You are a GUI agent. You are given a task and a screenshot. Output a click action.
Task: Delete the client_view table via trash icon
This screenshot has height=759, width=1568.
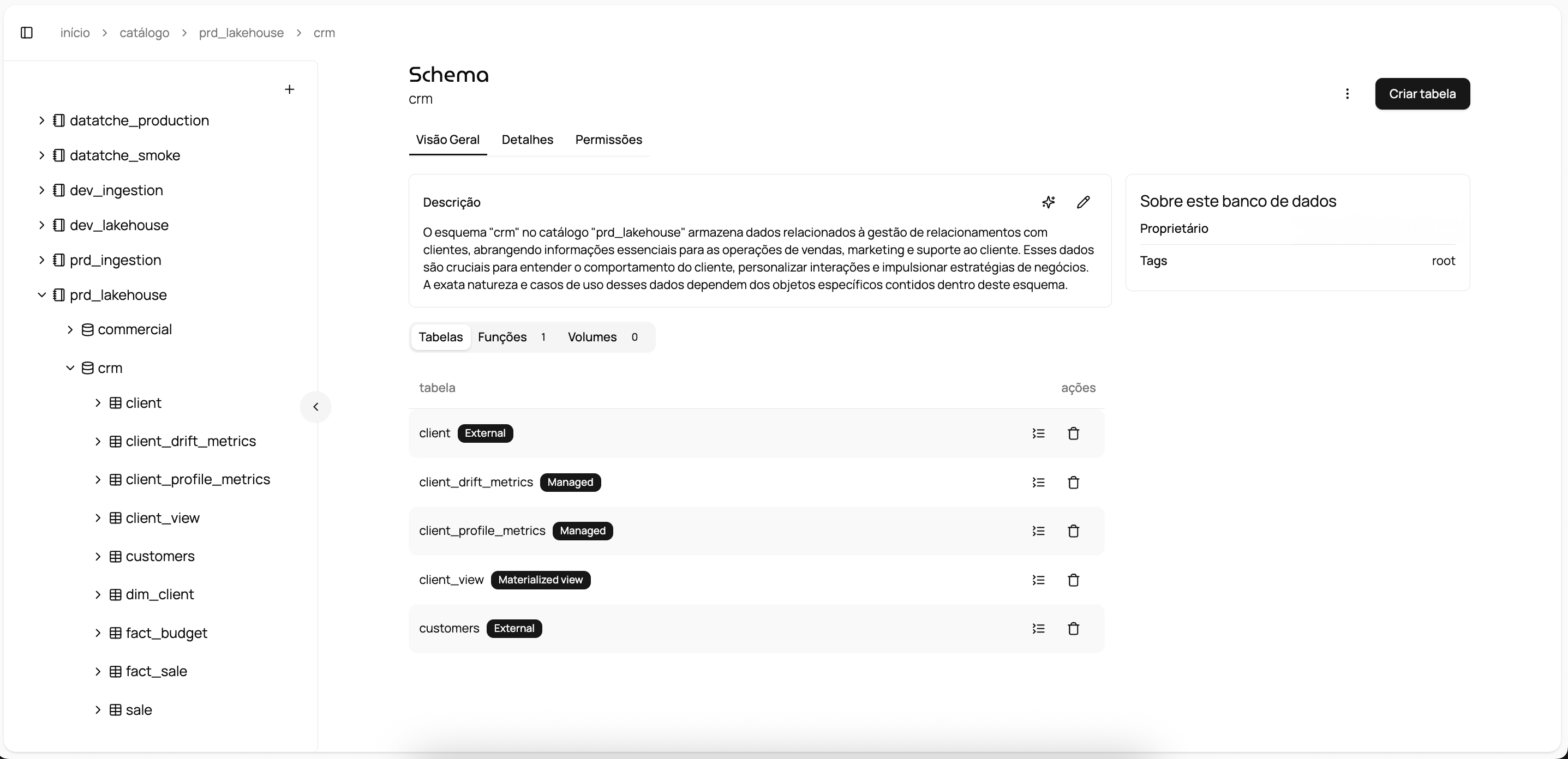pyautogui.click(x=1073, y=580)
